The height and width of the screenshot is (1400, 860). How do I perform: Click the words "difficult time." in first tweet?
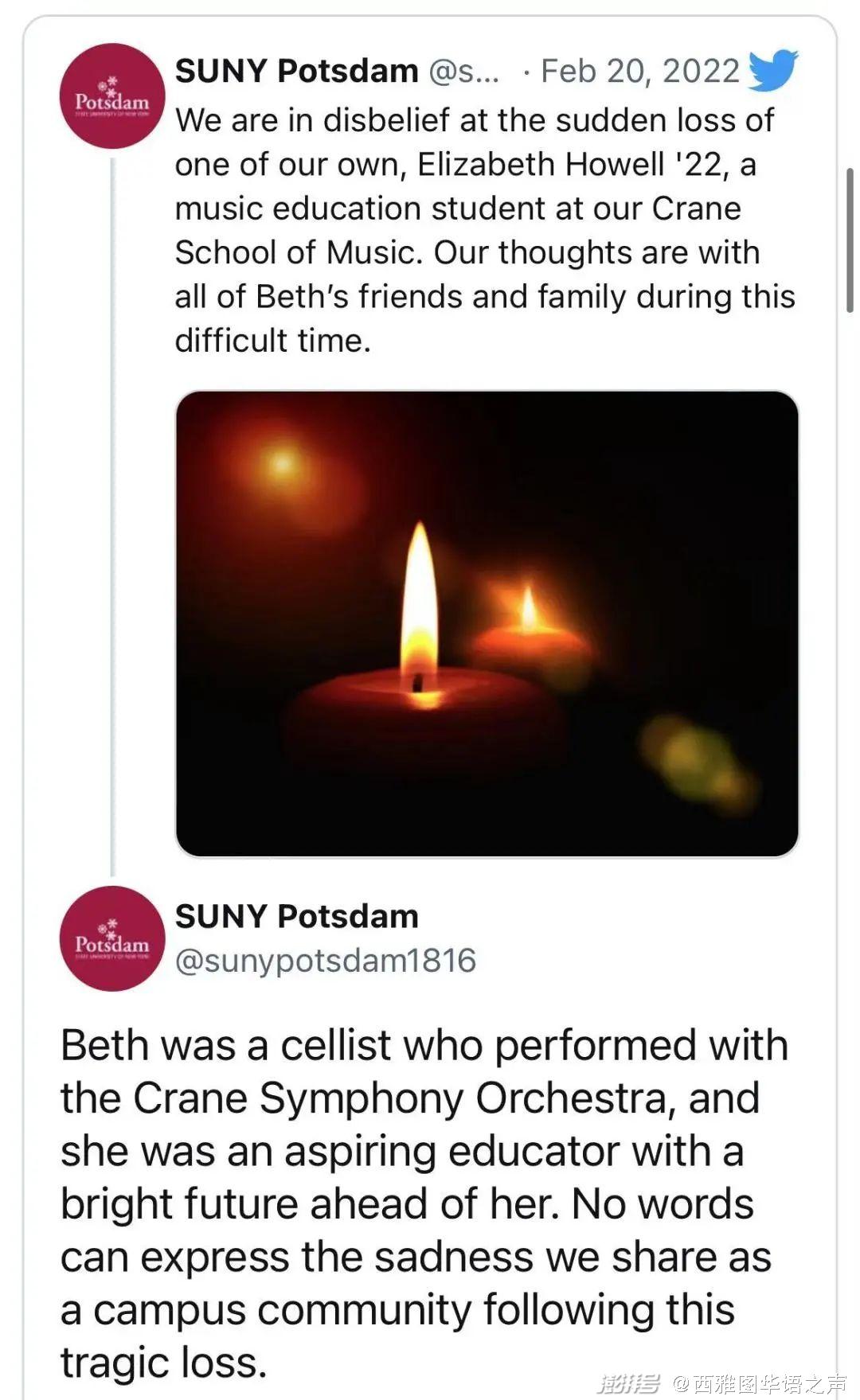point(273,341)
